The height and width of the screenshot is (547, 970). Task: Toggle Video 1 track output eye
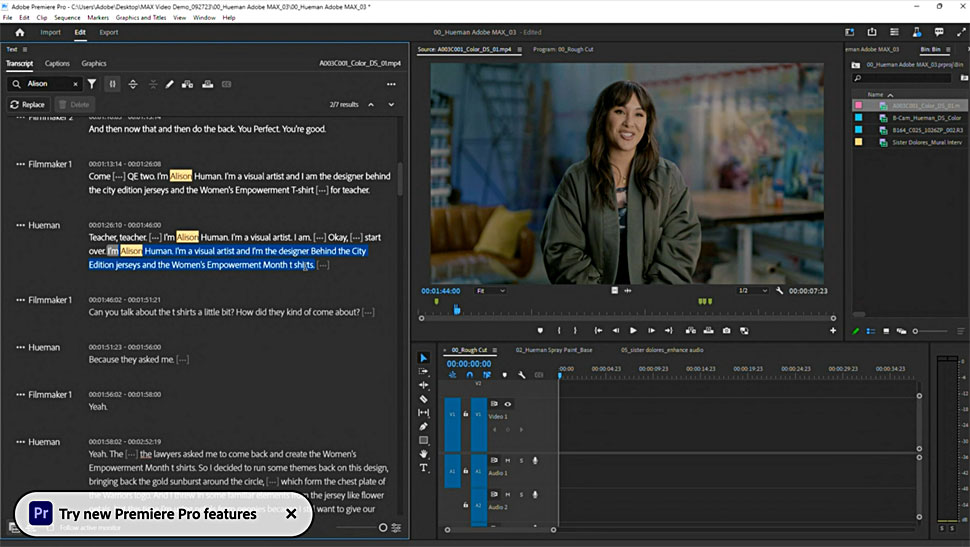[x=507, y=404]
